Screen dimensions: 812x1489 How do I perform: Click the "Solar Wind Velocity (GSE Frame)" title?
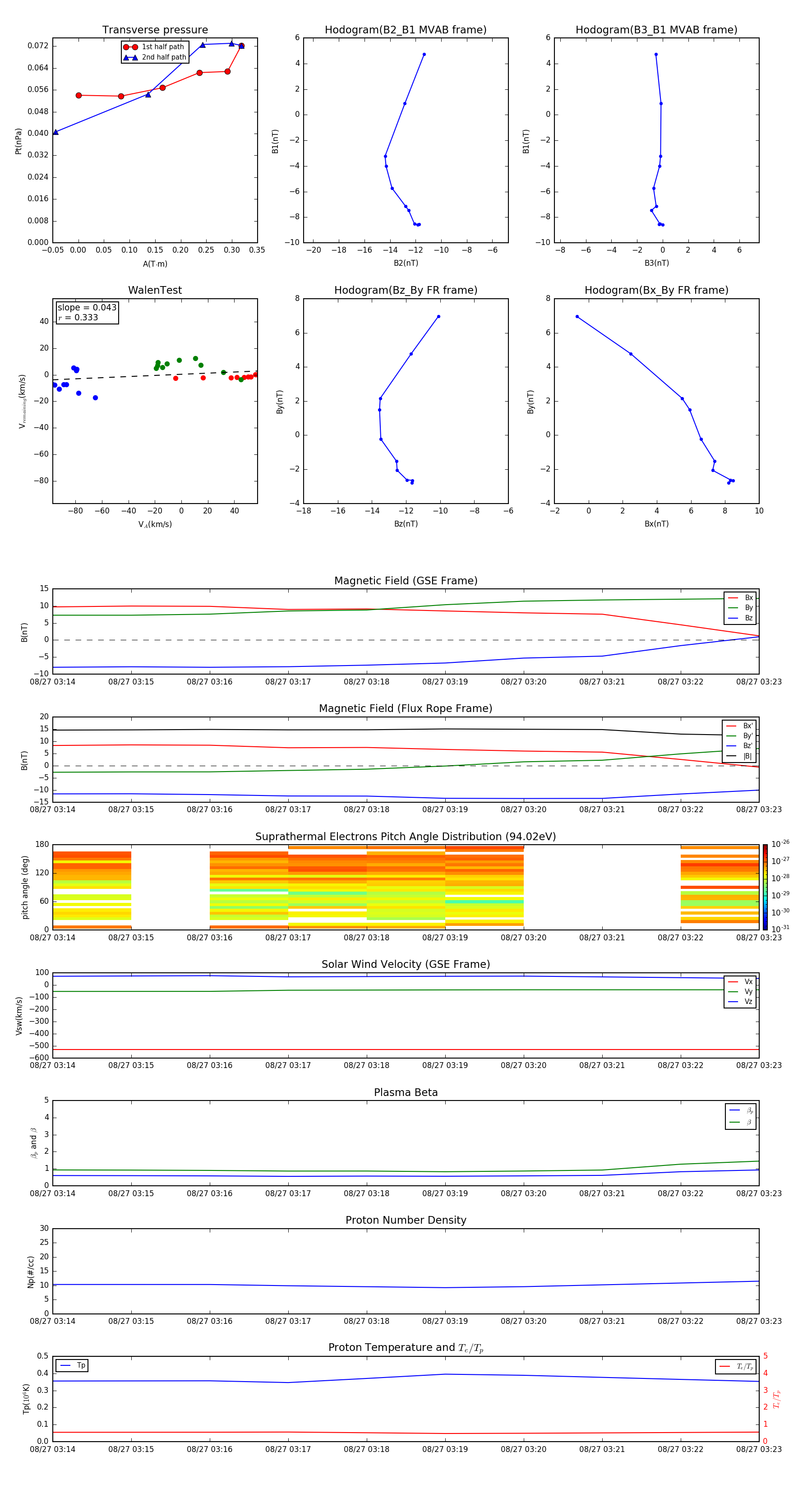[406, 965]
